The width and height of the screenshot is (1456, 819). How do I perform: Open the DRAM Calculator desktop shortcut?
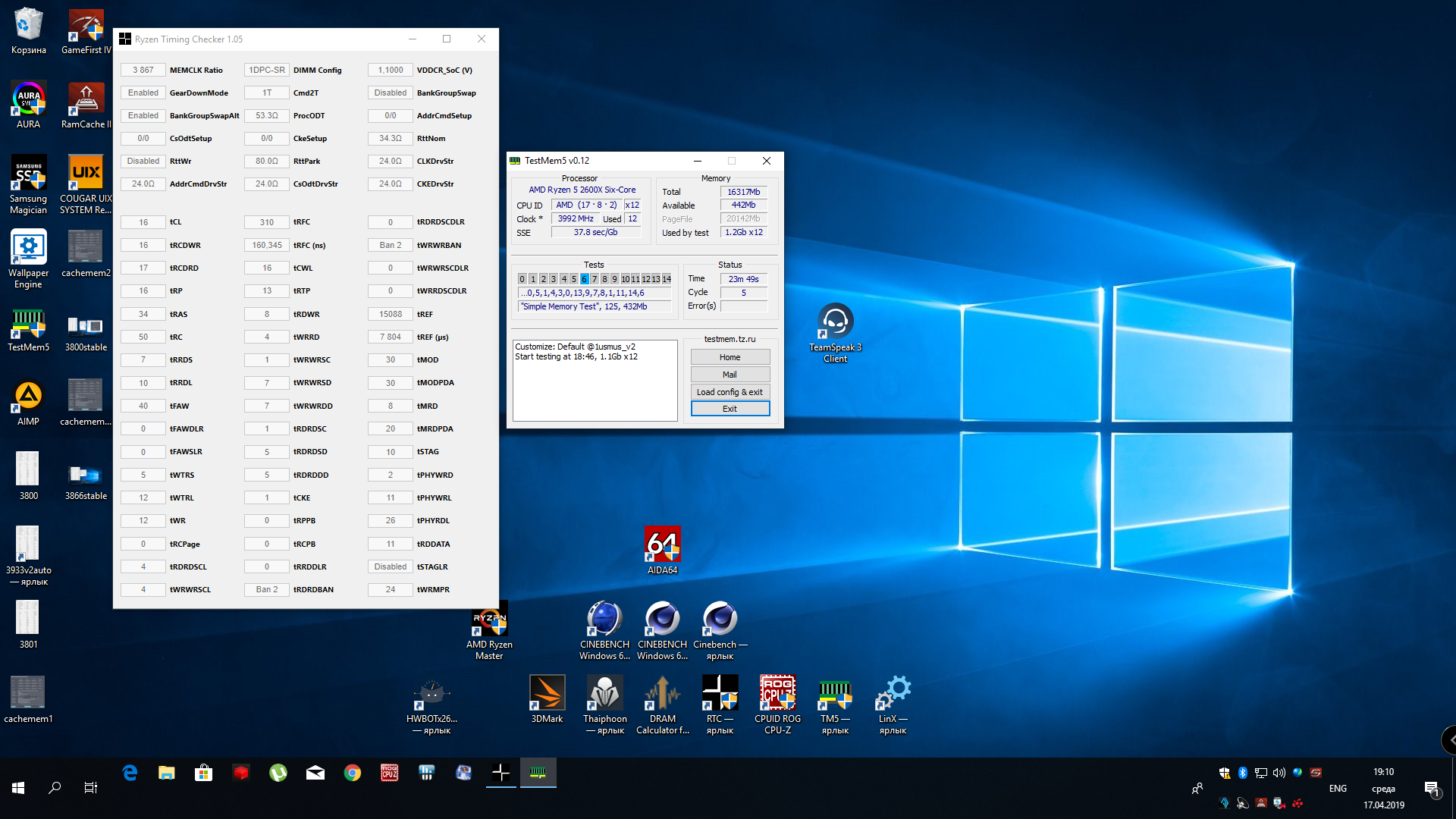pos(662,694)
